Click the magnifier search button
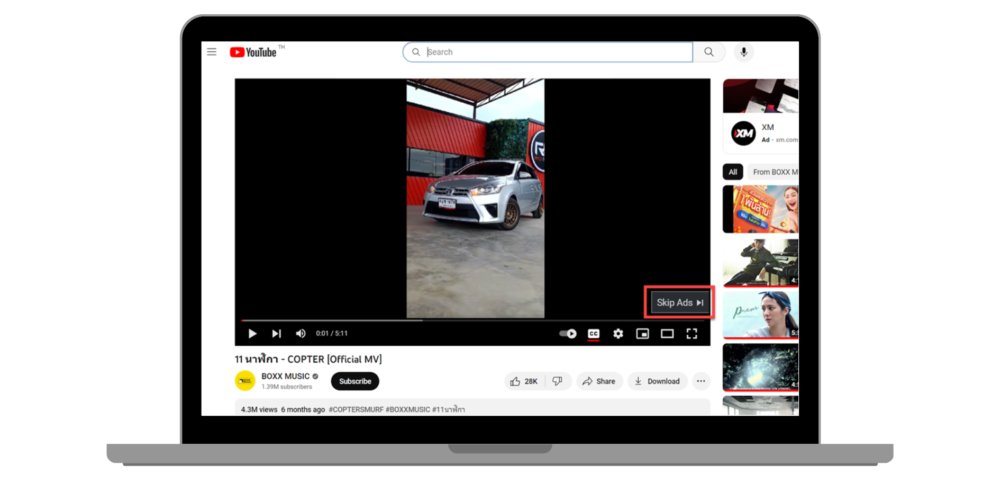Screen dimensions: 1000x492 pos(709,52)
